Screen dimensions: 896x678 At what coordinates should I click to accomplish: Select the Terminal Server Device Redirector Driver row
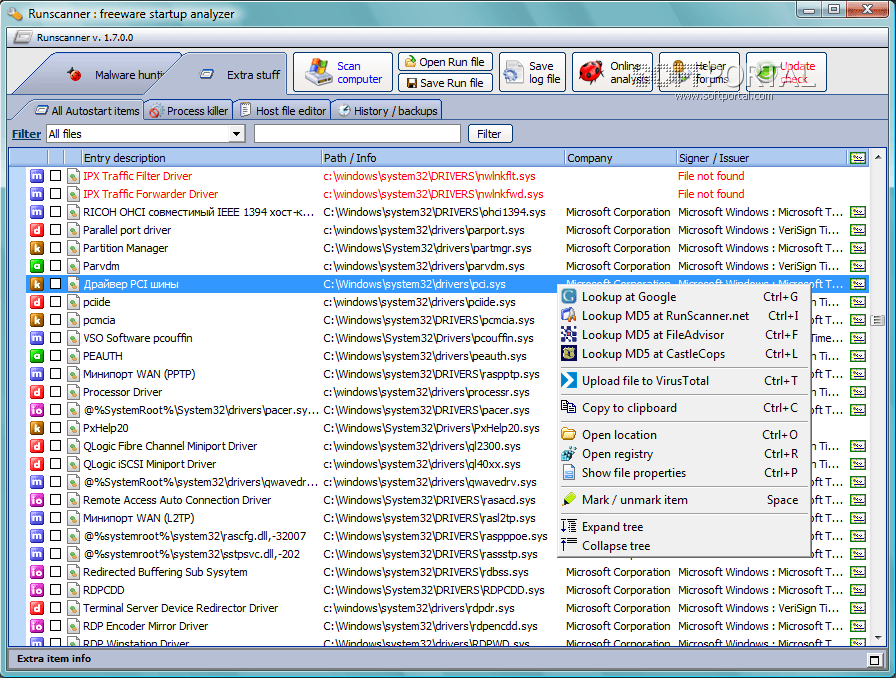(x=447, y=608)
